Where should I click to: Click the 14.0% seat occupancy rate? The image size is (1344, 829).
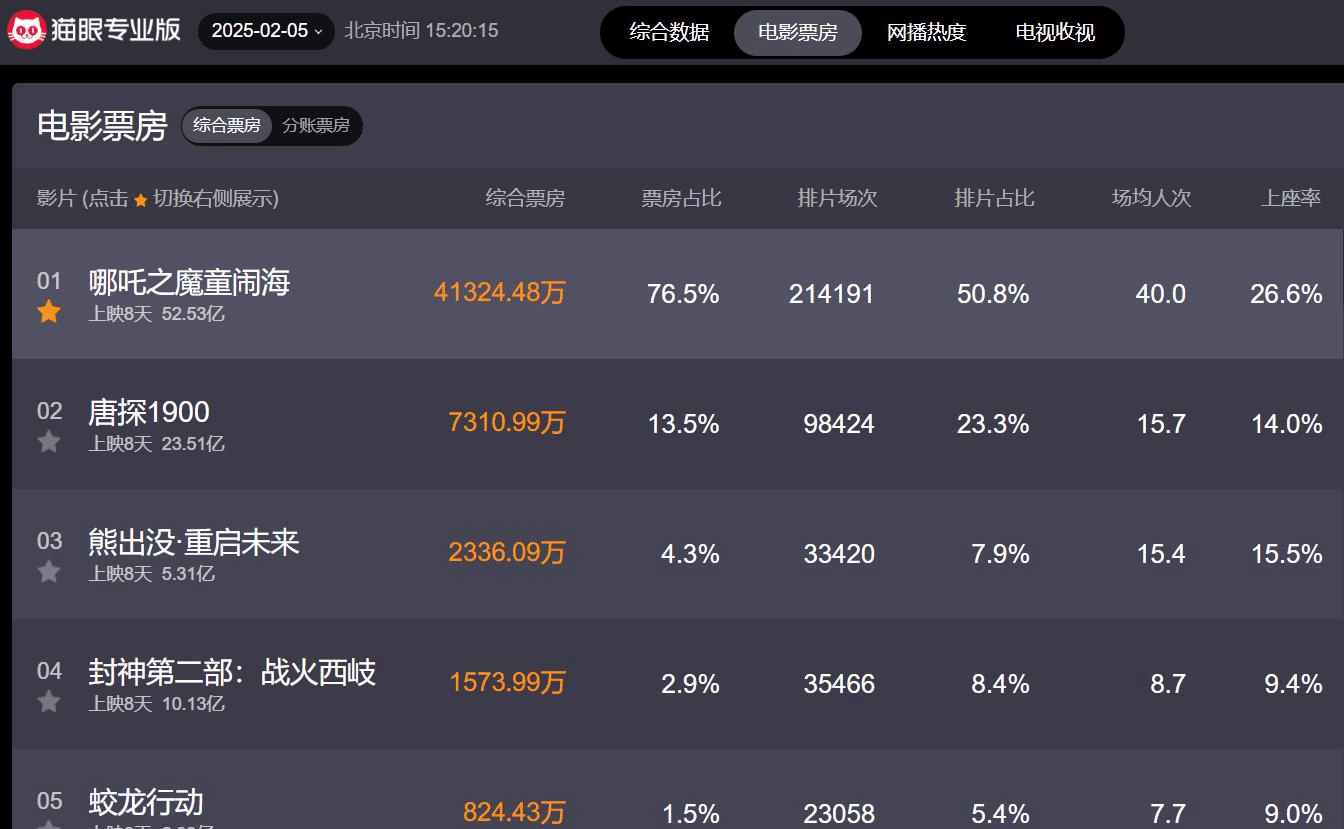(x=1286, y=424)
